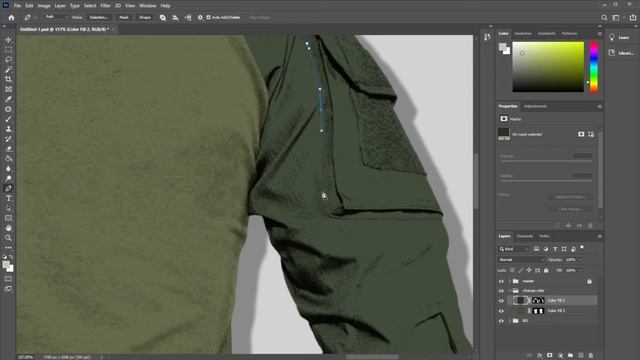Select the Crop tool
The height and width of the screenshot is (360, 640).
pos(8,79)
